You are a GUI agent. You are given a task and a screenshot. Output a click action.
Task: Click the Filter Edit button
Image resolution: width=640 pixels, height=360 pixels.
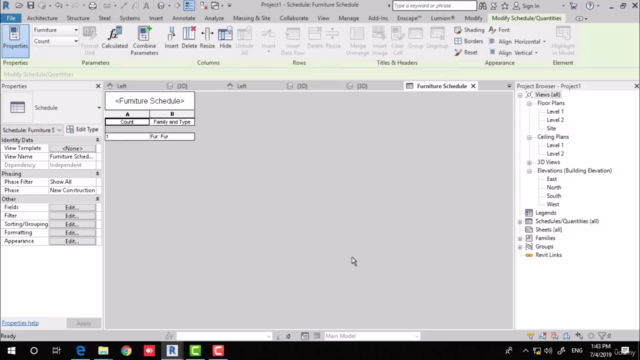click(72, 216)
